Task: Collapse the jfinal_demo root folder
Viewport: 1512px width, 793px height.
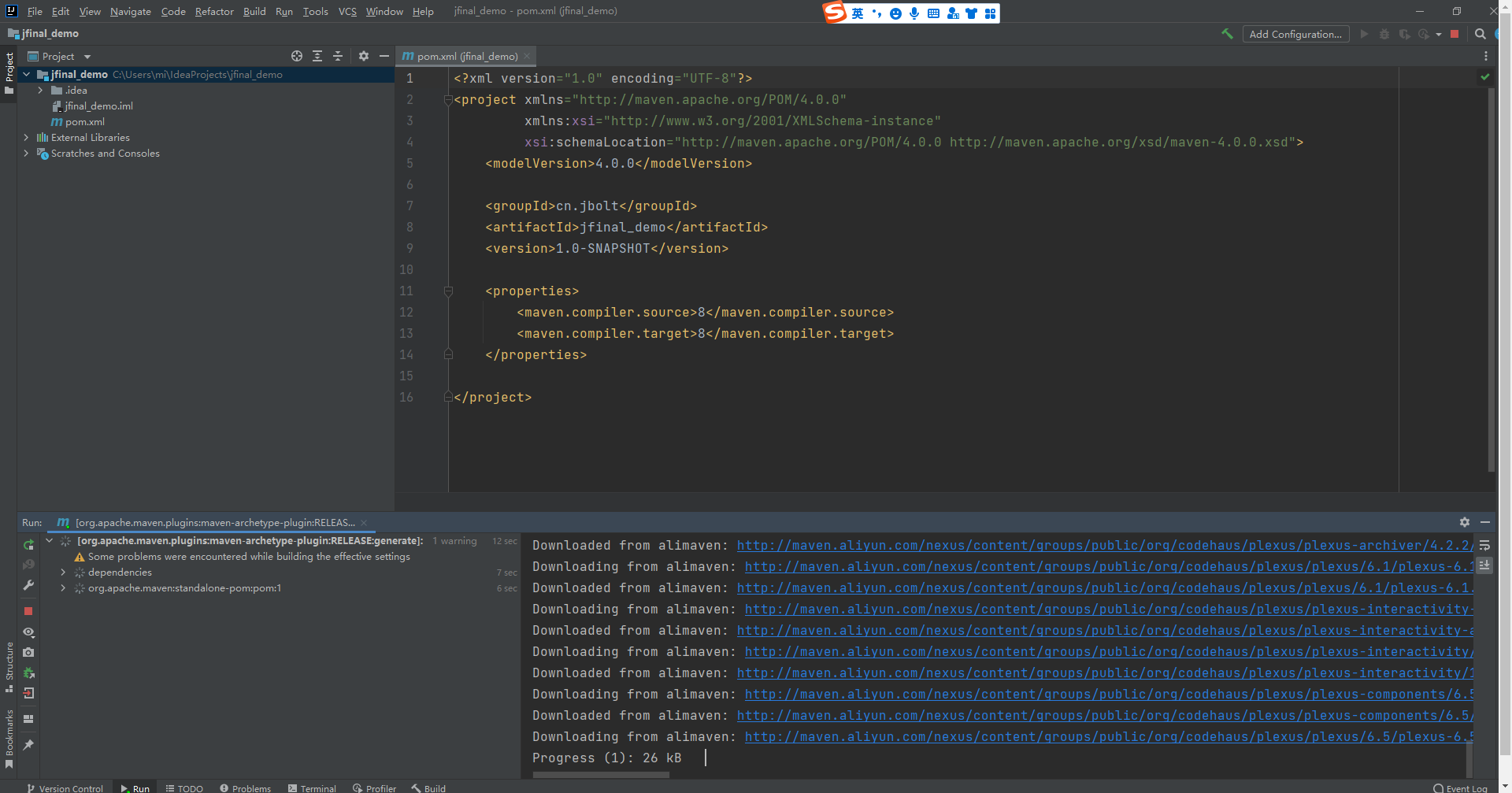Action: (x=27, y=75)
